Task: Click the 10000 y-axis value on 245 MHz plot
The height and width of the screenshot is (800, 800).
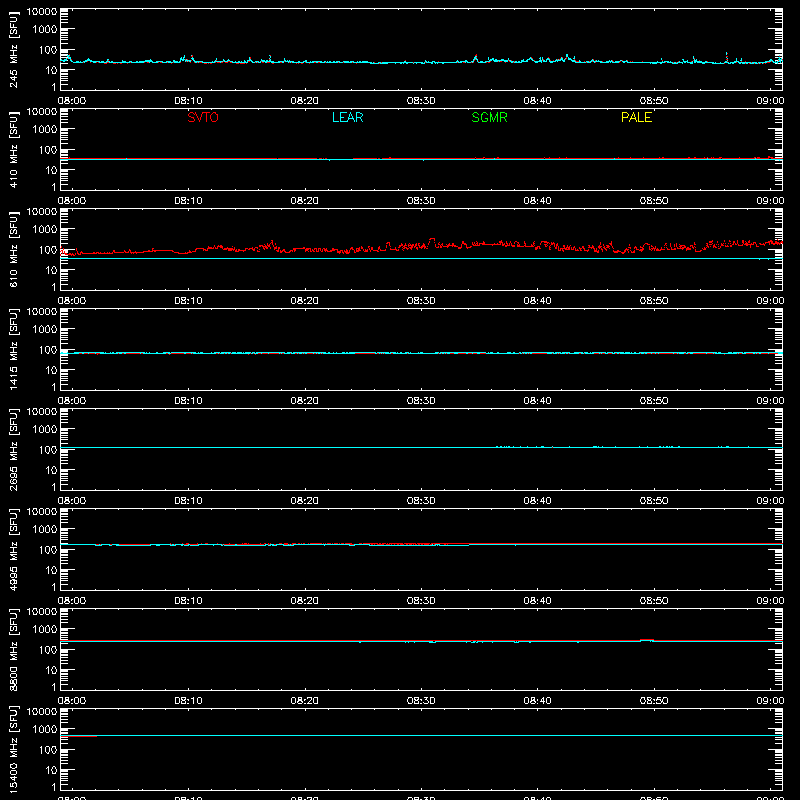Action: 42,12
